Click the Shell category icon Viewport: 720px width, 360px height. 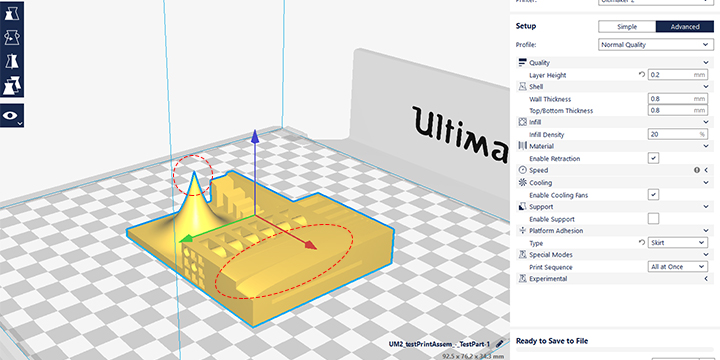pos(522,87)
